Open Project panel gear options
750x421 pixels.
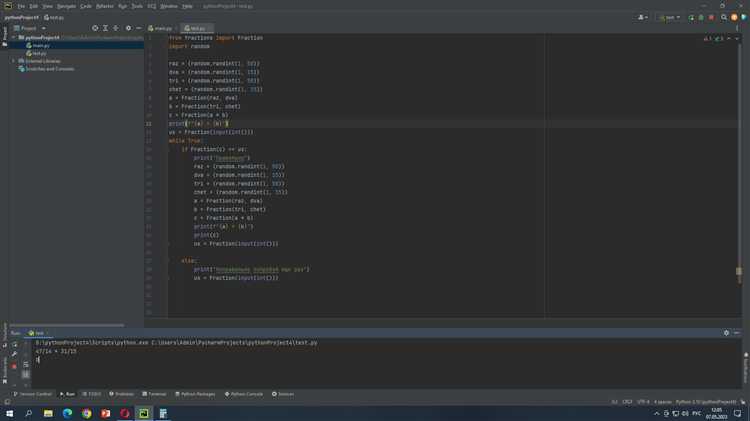coord(128,28)
